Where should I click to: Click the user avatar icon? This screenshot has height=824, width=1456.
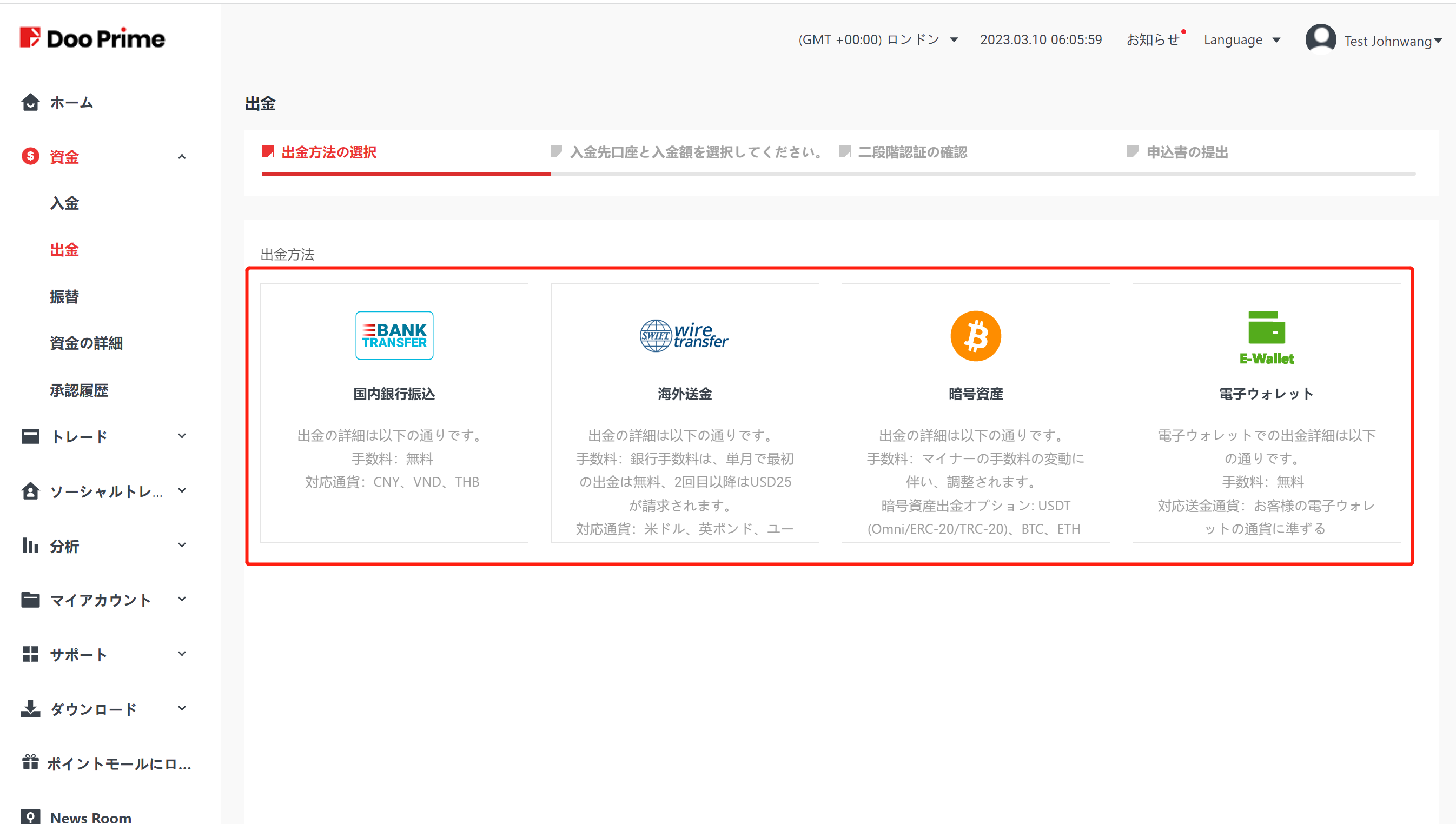(1320, 39)
